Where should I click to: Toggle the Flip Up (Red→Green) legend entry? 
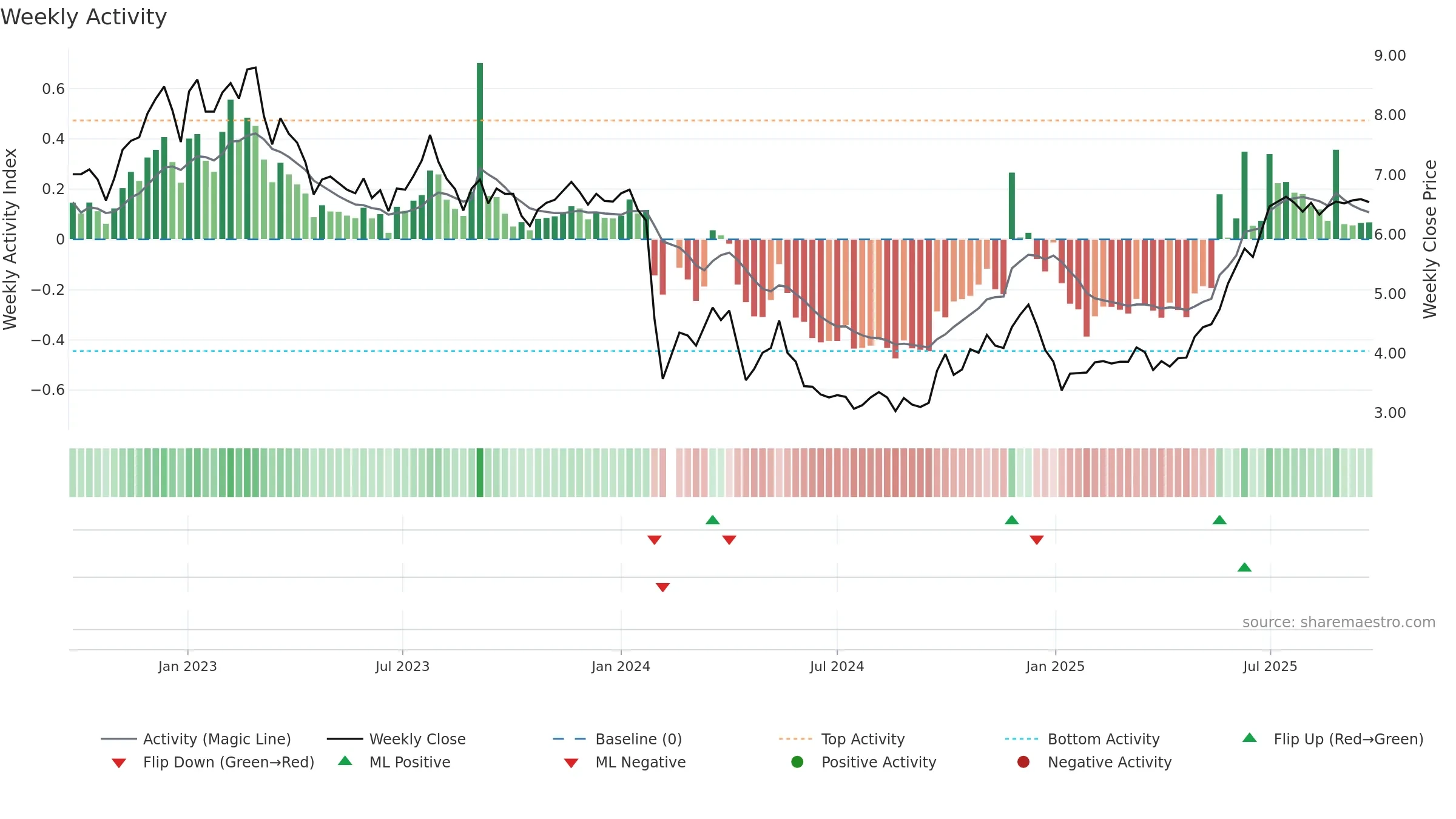click(1333, 739)
